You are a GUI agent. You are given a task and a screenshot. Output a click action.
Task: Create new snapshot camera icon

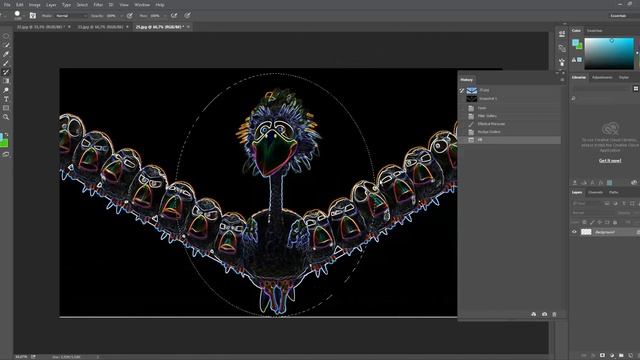544,314
